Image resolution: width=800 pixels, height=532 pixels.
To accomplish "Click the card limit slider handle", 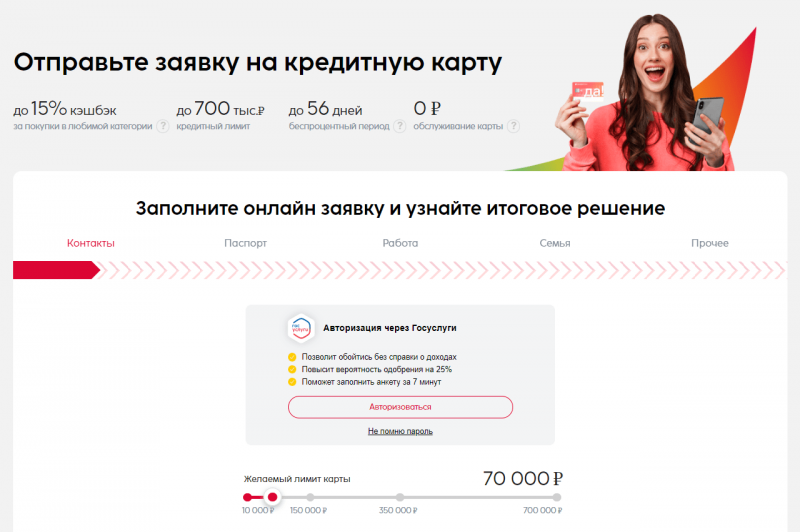I will [x=272, y=497].
